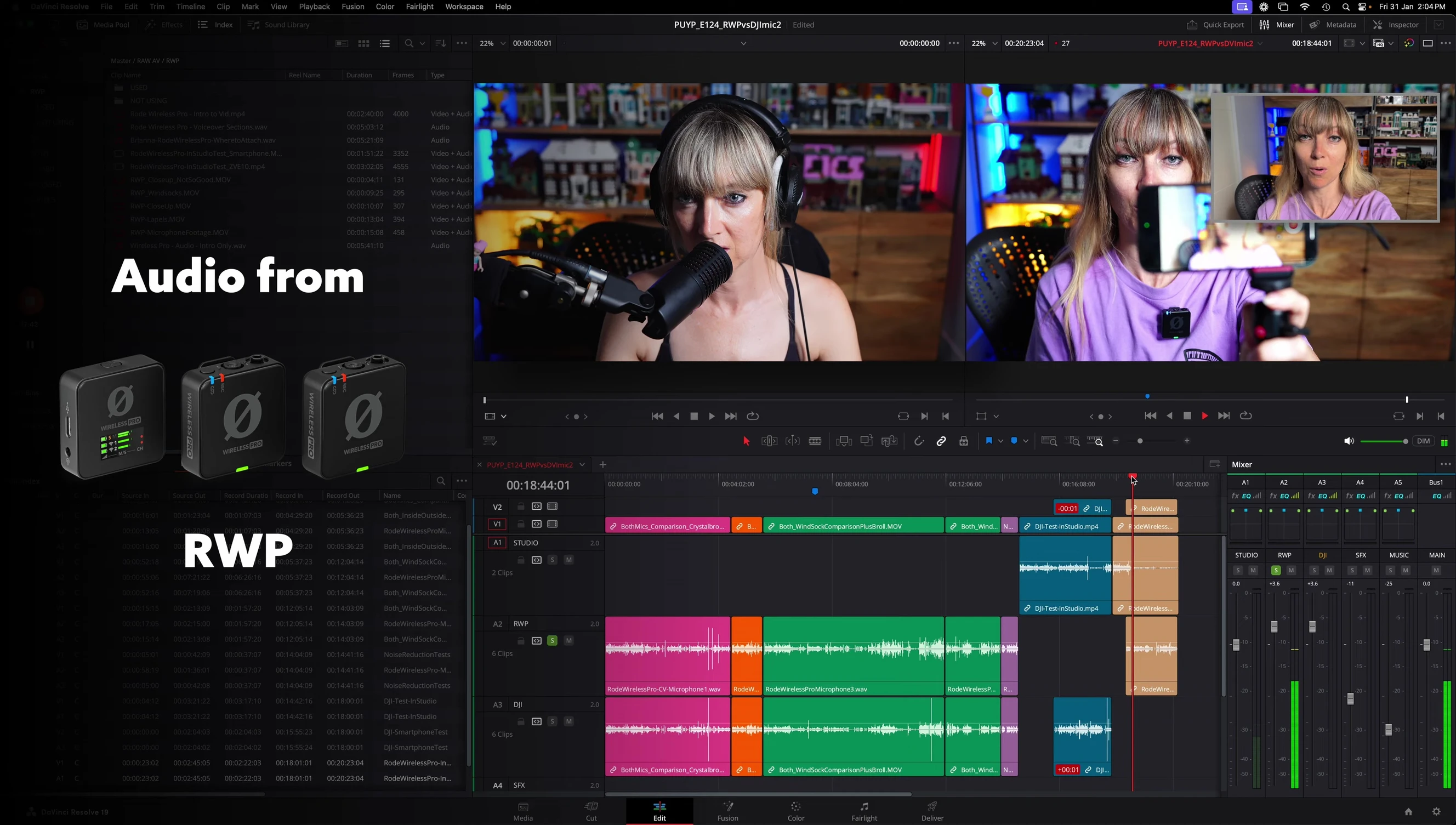Click the Quick Export button

coord(1215,25)
